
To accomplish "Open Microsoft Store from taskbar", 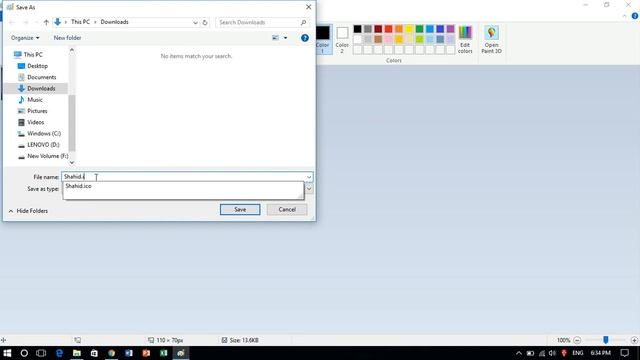I will click(94, 353).
